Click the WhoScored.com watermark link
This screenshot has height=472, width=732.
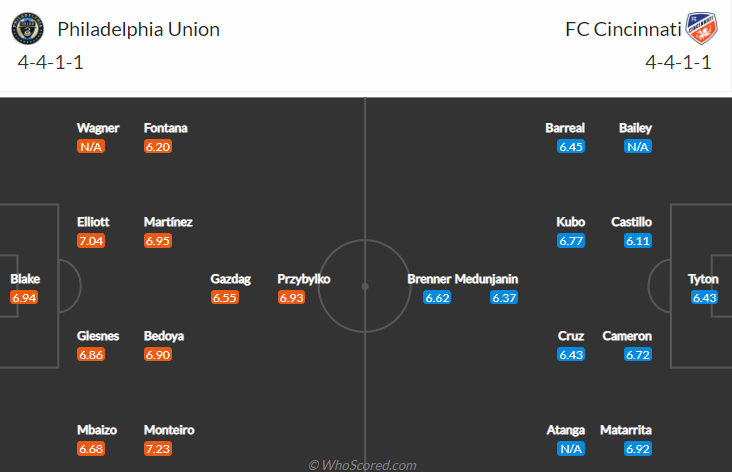coord(362,465)
